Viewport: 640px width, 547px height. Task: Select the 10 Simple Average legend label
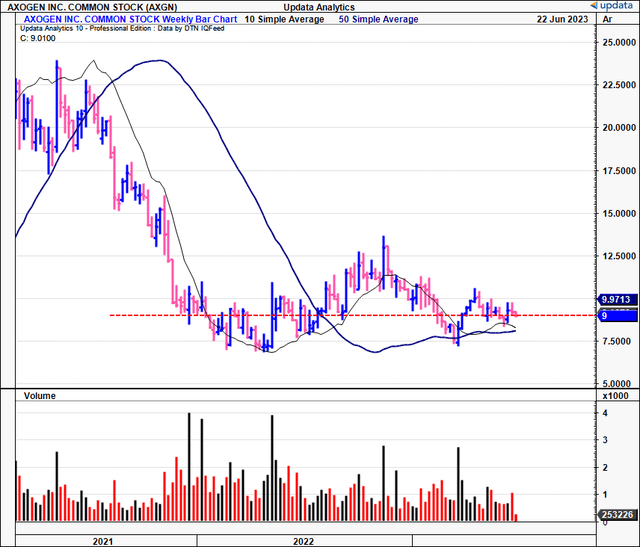click(x=284, y=19)
